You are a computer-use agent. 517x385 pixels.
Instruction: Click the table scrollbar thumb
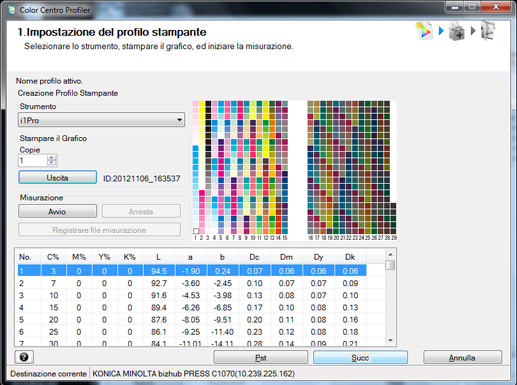390,265
